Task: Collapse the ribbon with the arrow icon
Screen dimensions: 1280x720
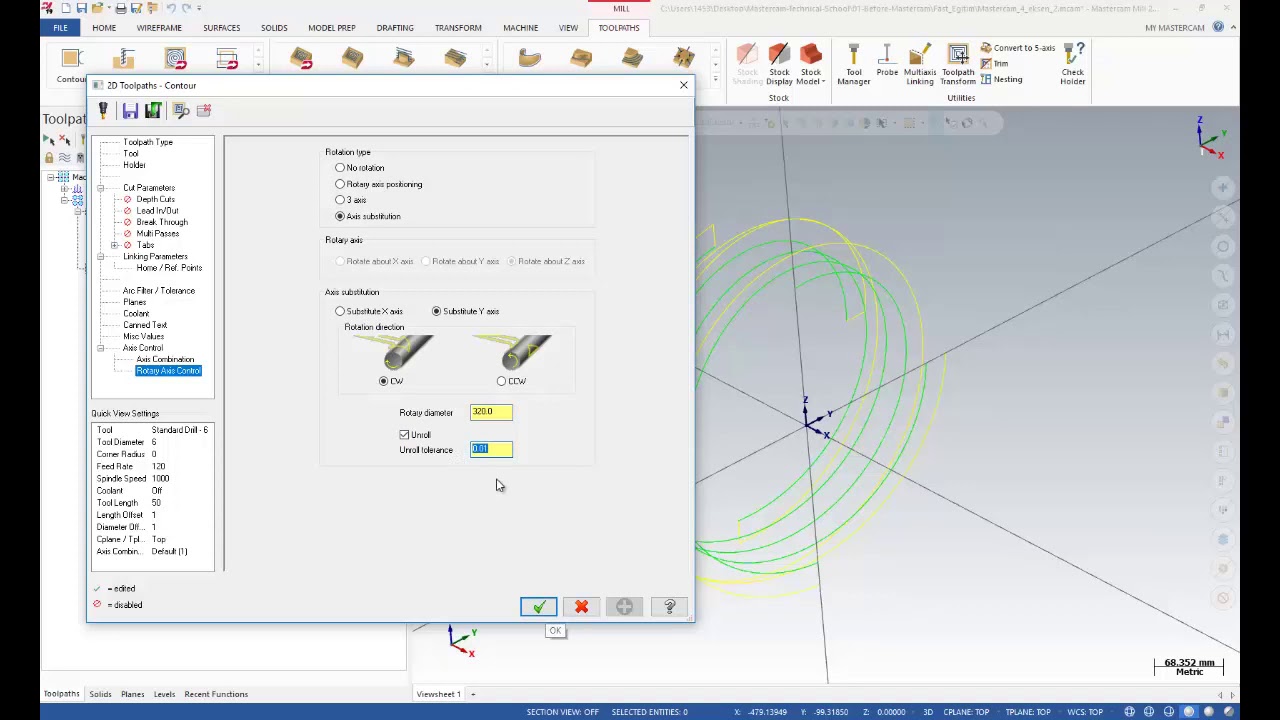Action: 1232,27
